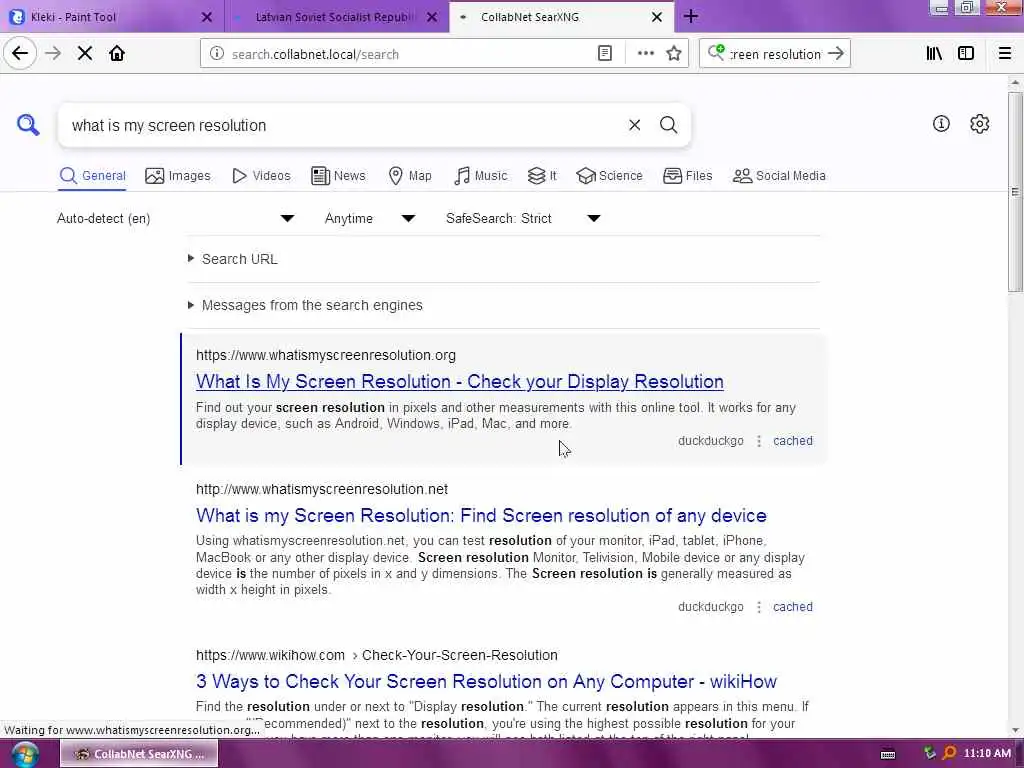Open the SafeSearch: Strict dropdown
The image size is (1024, 768).
point(523,218)
